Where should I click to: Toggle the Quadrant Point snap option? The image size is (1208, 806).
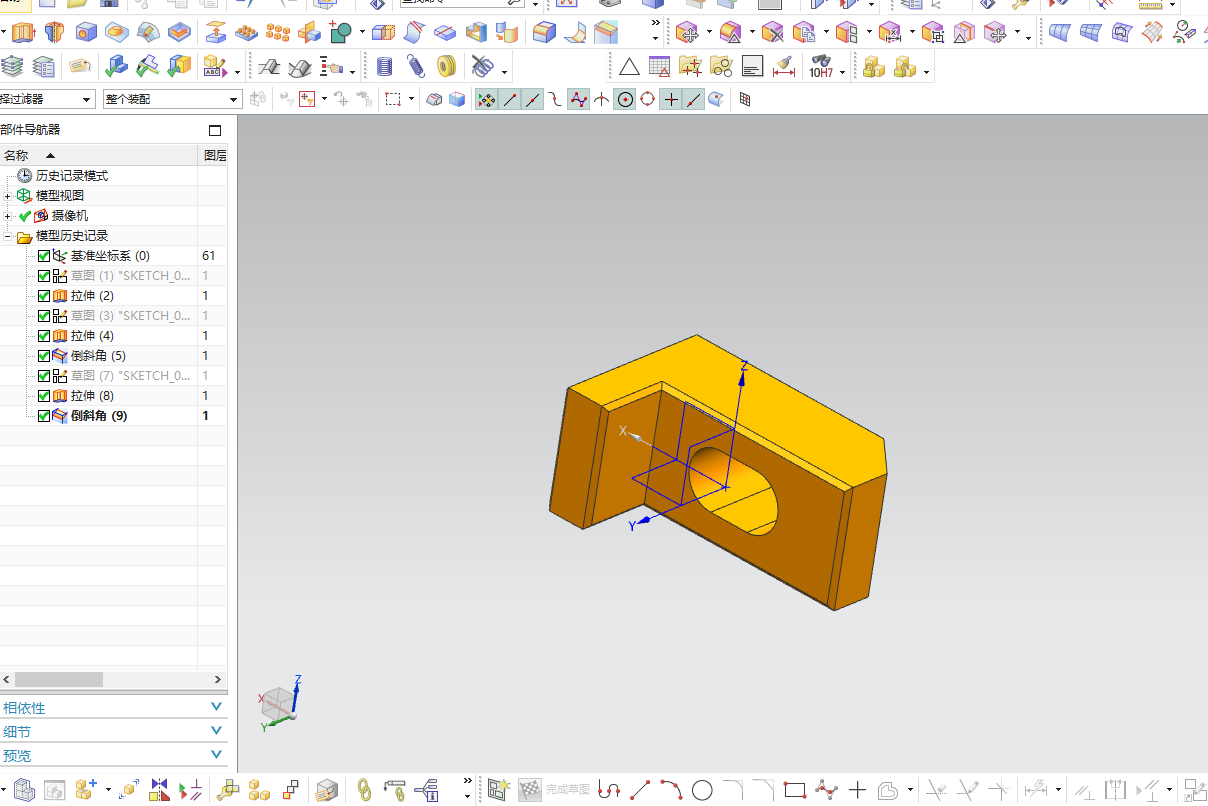[x=648, y=99]
